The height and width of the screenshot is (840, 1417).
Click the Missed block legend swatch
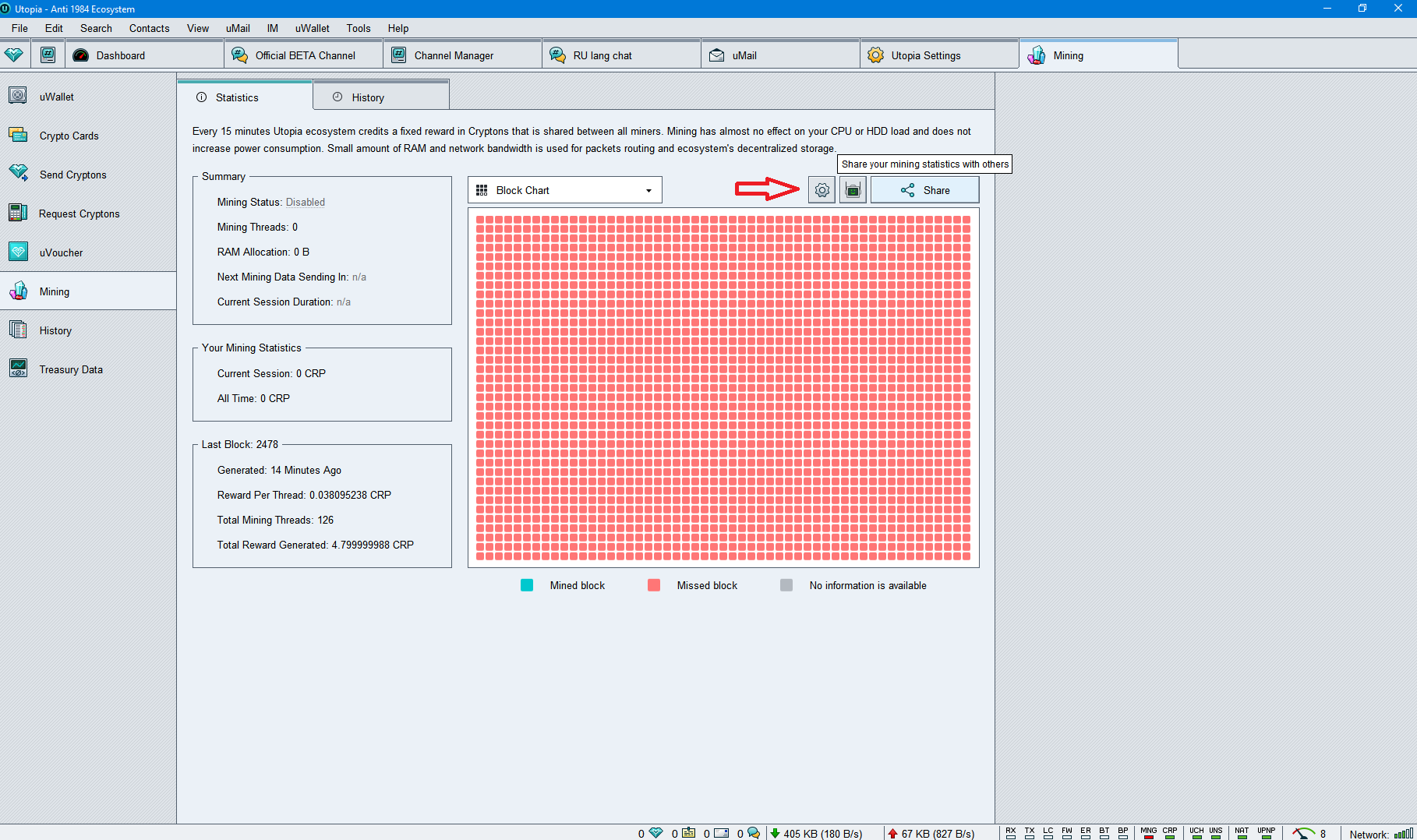(x=654, y=585)
